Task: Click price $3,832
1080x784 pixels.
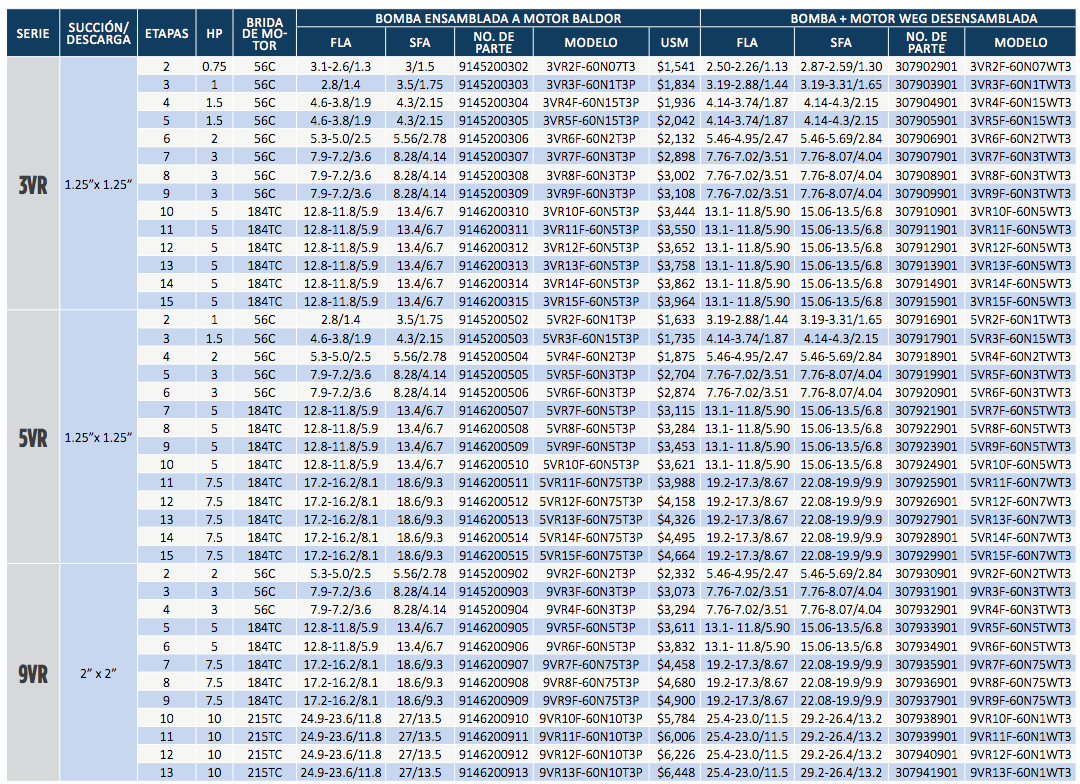Action: coord(675,646)
